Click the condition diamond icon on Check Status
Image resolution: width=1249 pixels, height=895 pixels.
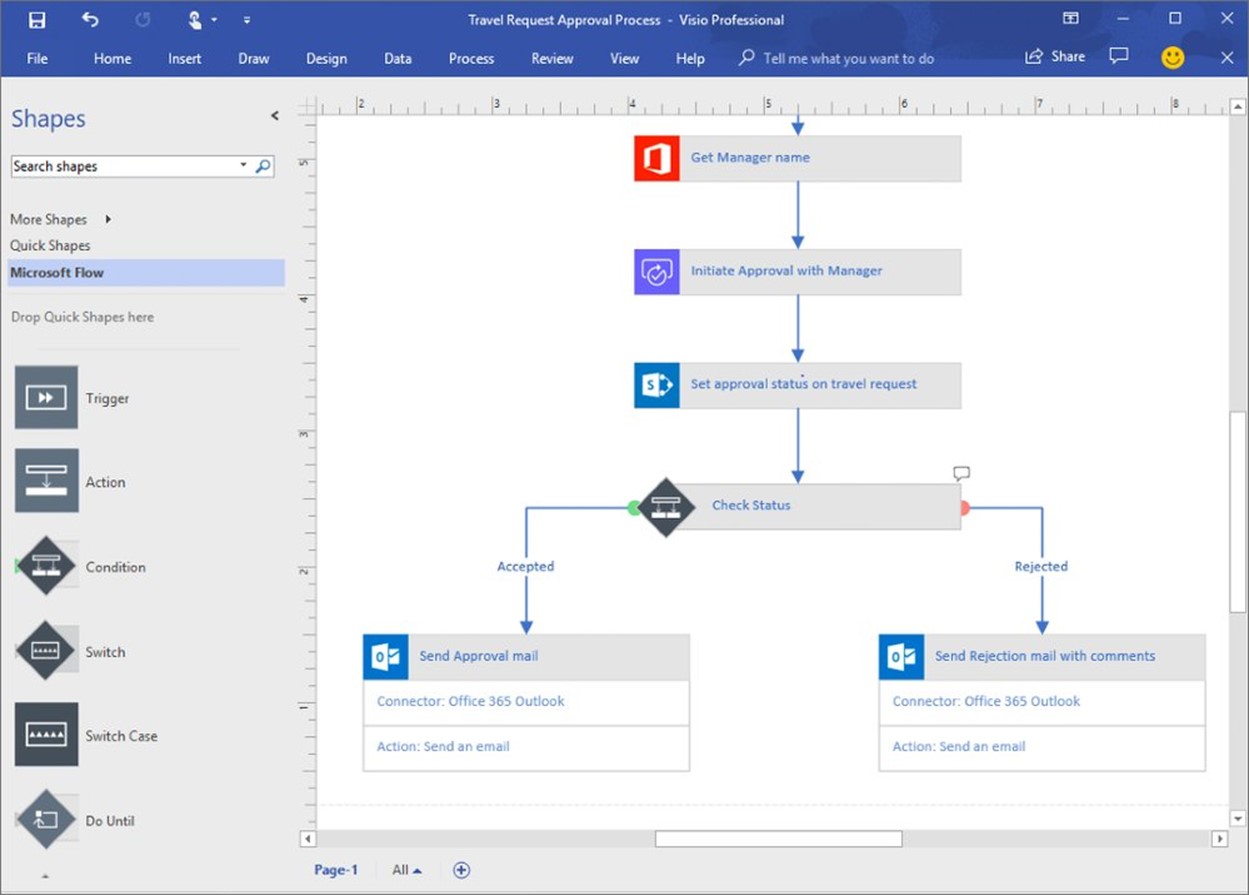click(666, 507)
